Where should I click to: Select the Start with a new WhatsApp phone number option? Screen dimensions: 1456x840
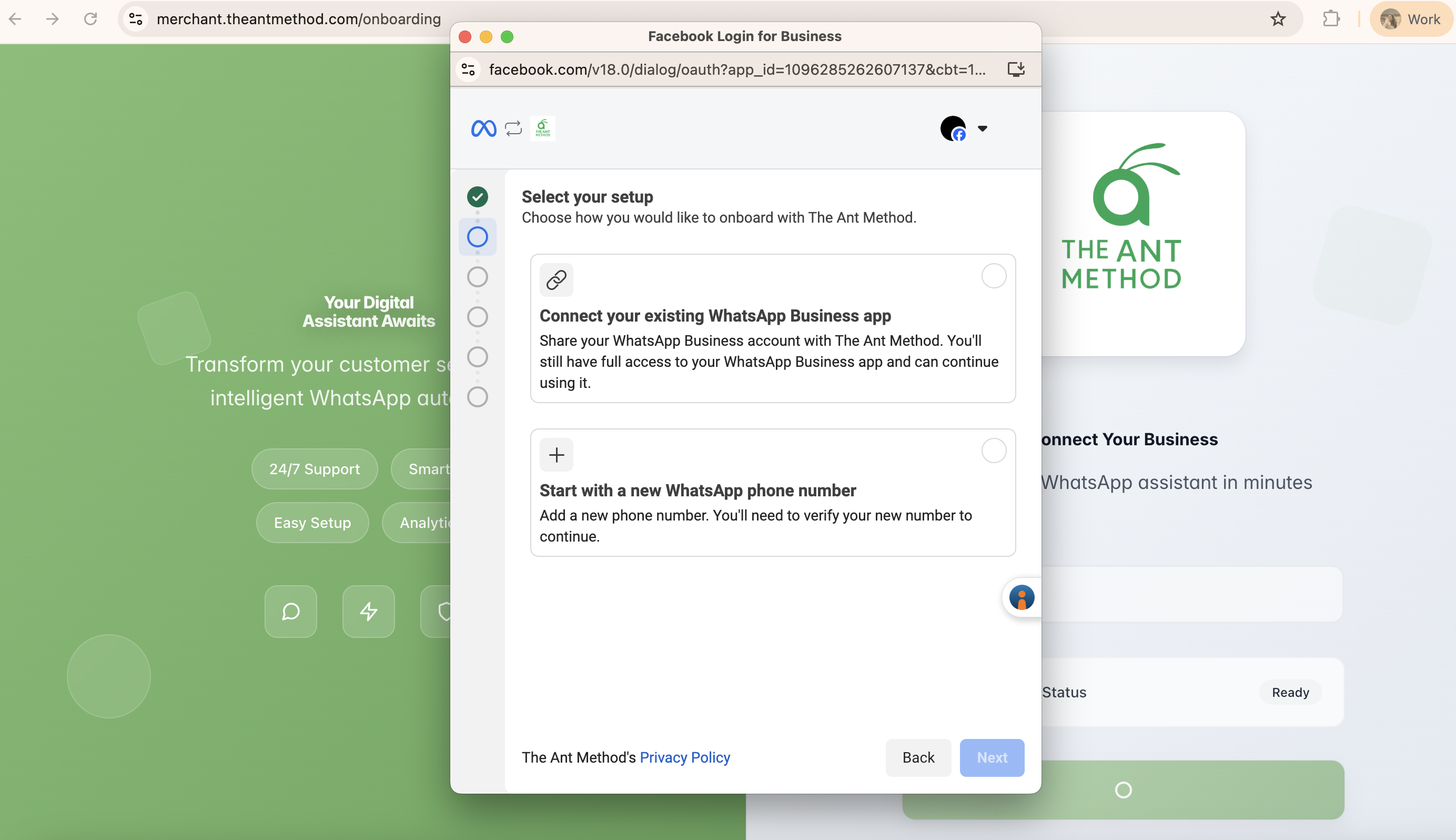click(x=993, y=451)
